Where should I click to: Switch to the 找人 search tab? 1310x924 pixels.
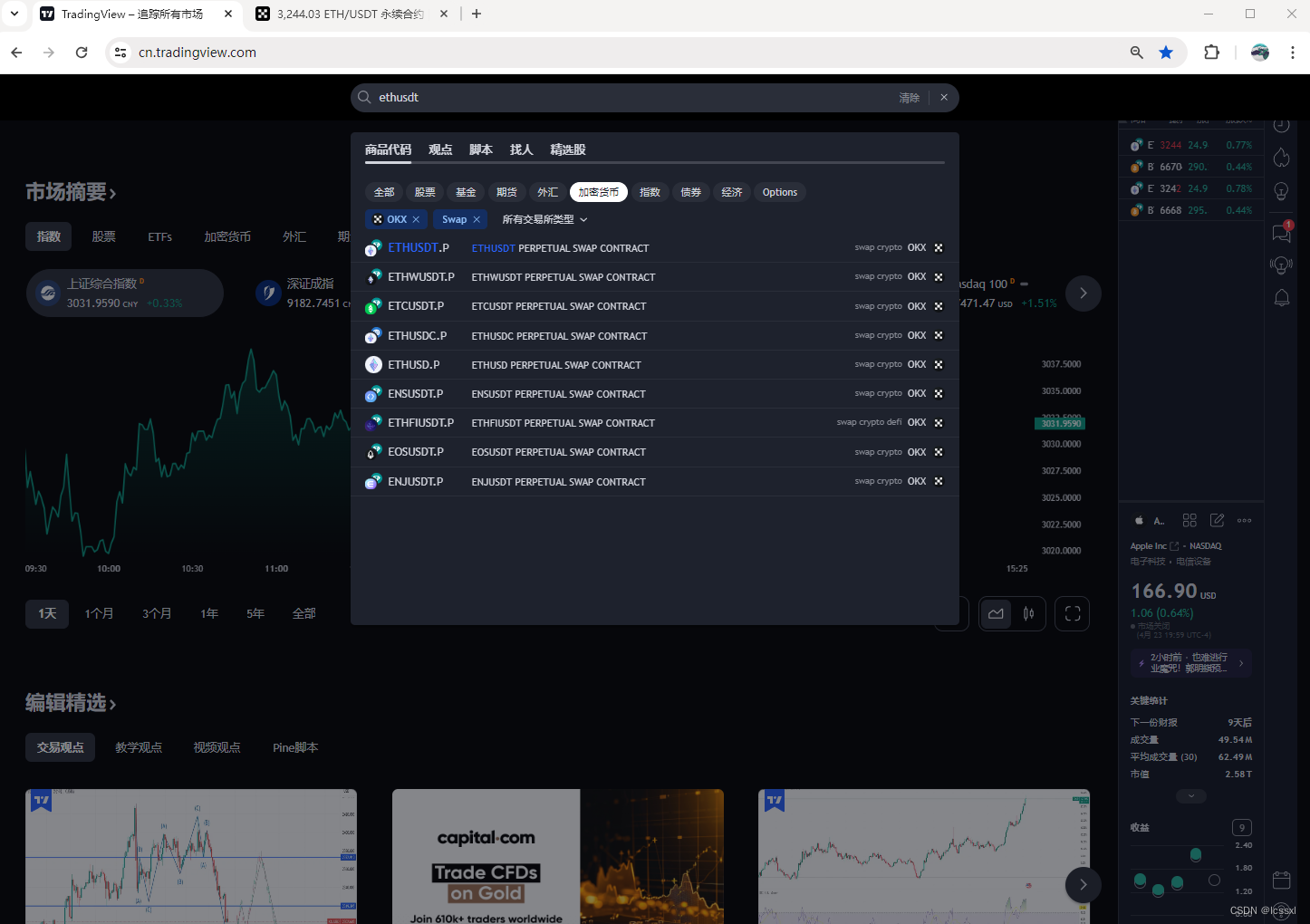pos(521,149)
